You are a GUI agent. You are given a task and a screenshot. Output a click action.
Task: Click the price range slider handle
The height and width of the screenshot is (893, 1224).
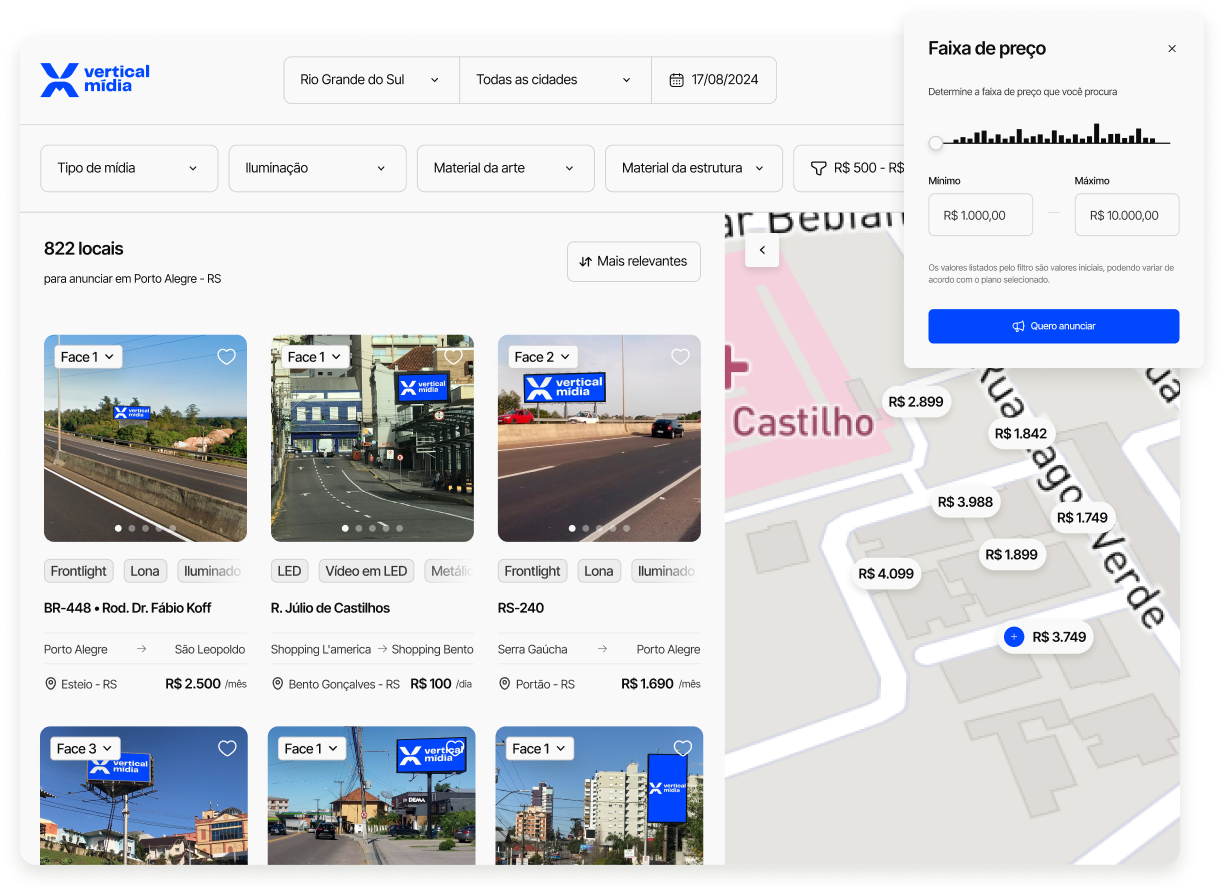[936, 143]
